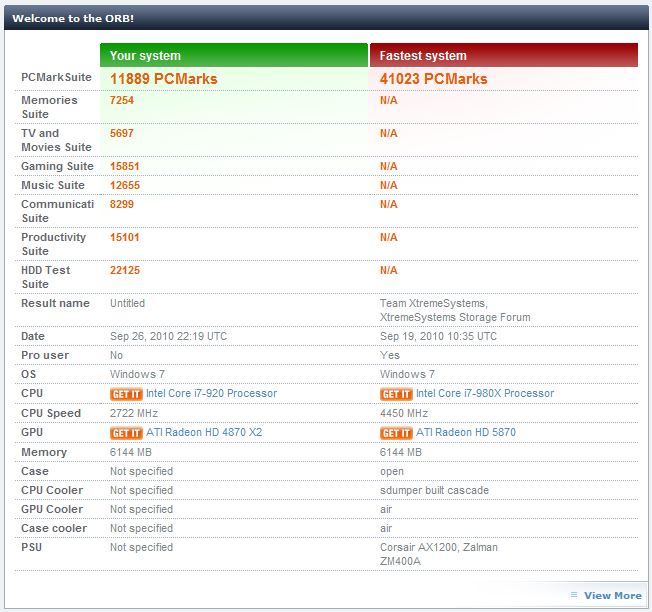Click Not specified in the PSU row
The height and width of the screenshot is (612, 652).
(141, 548)
